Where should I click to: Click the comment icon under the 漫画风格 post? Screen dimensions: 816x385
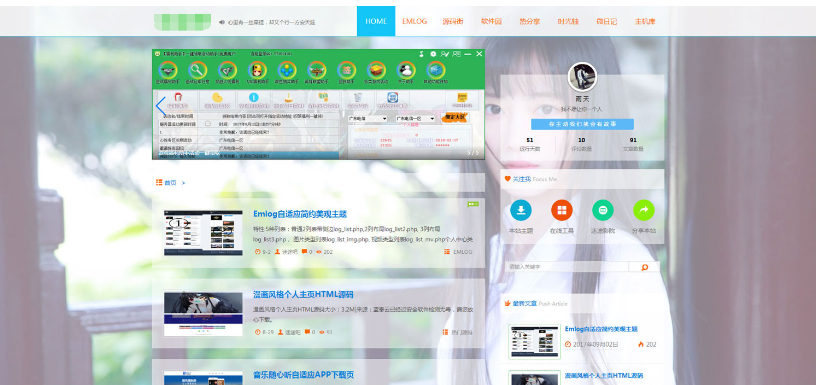308,332
